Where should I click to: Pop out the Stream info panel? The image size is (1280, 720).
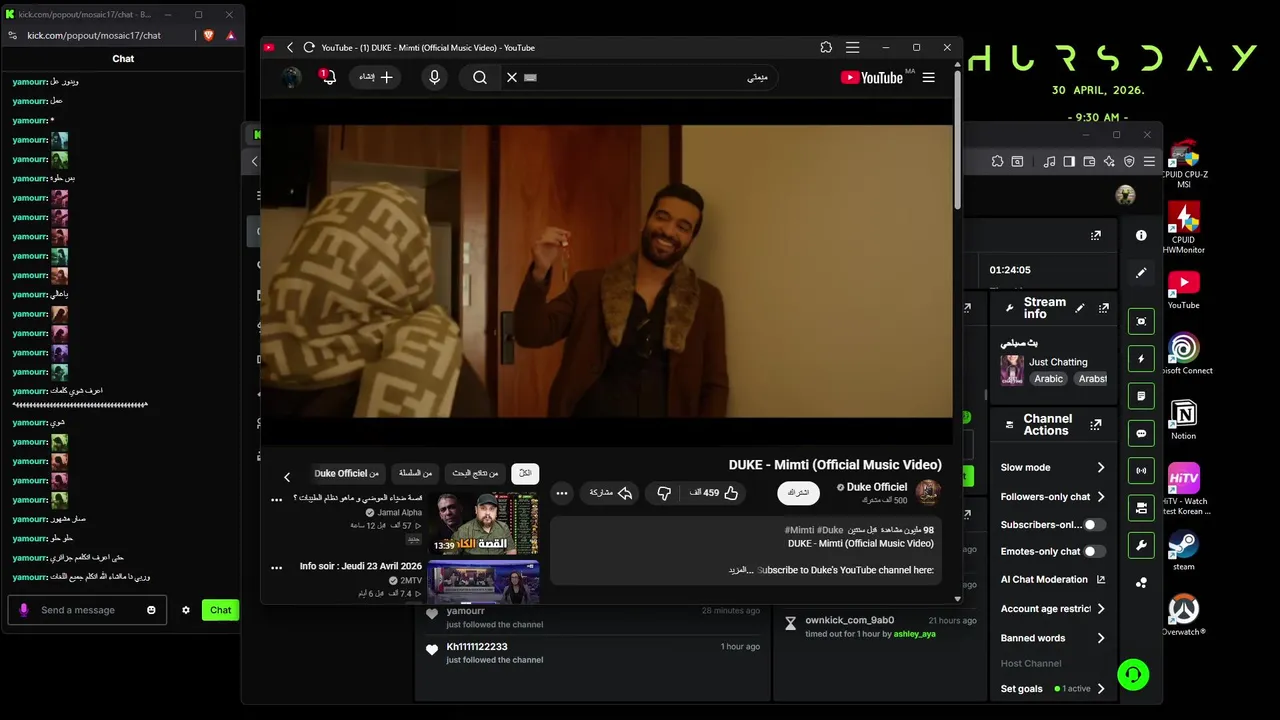pyautogui.click(x=1104, y=308)
